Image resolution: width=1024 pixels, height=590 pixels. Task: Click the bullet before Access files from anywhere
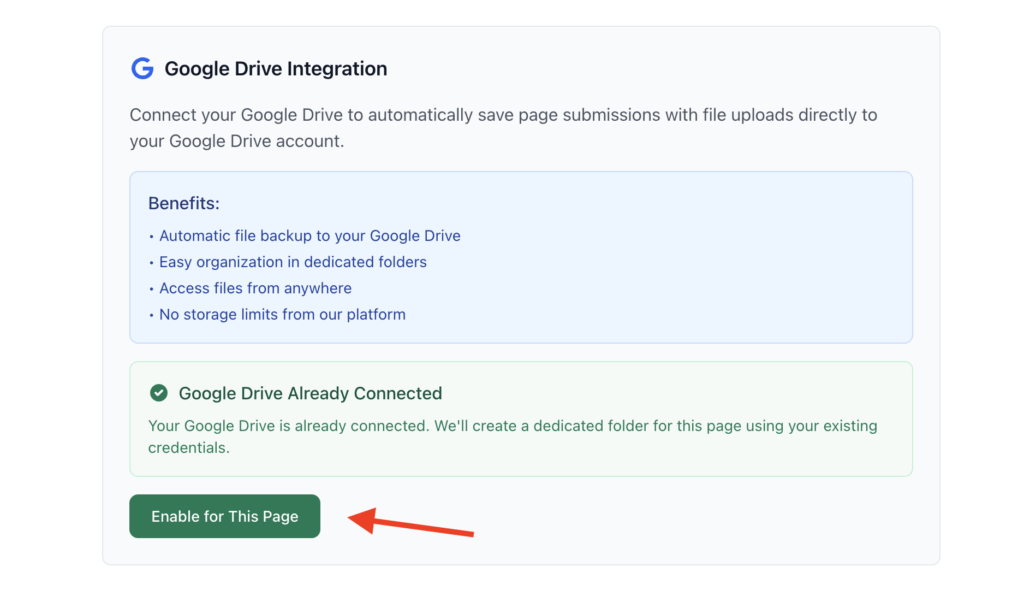click(x=151, y=288)
